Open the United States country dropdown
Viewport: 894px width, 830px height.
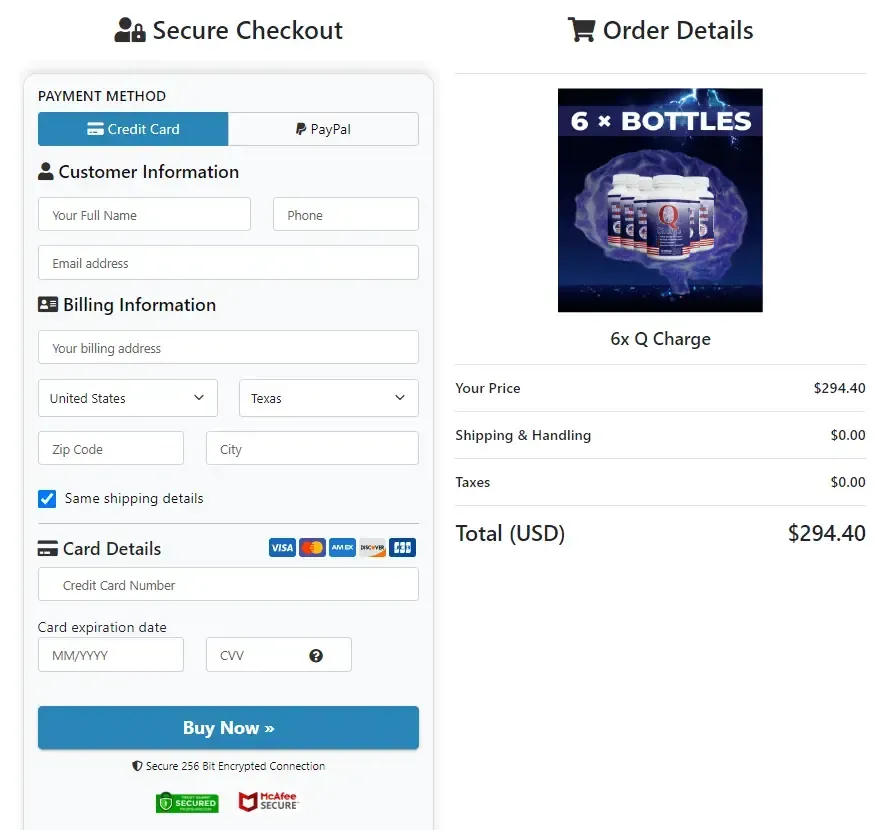[x=127, y=398]
